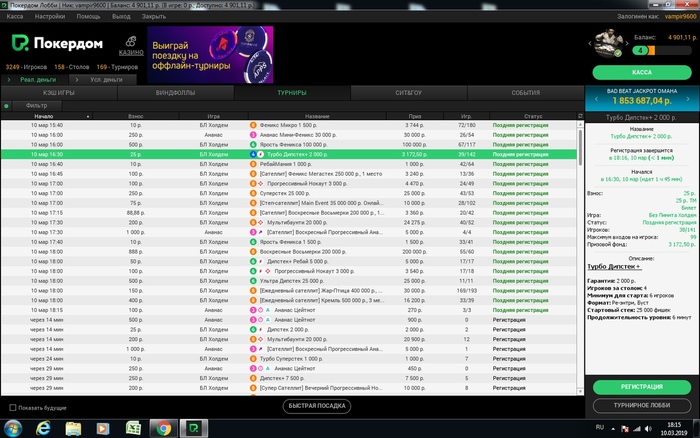700x438 pixels.
Task: Click the Выход menu item
Action: coord(121,16)
